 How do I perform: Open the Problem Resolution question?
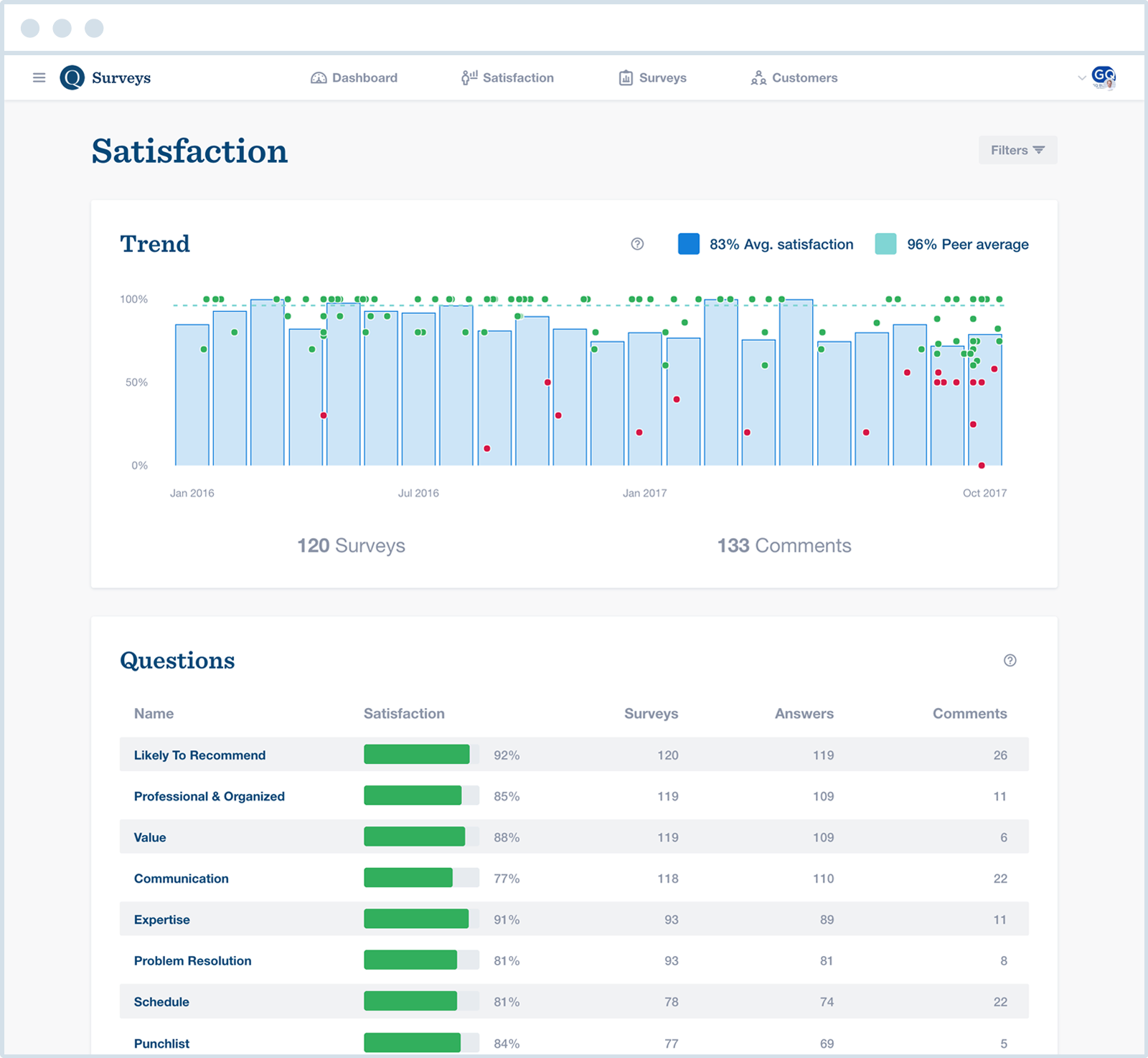pos(193,960)
